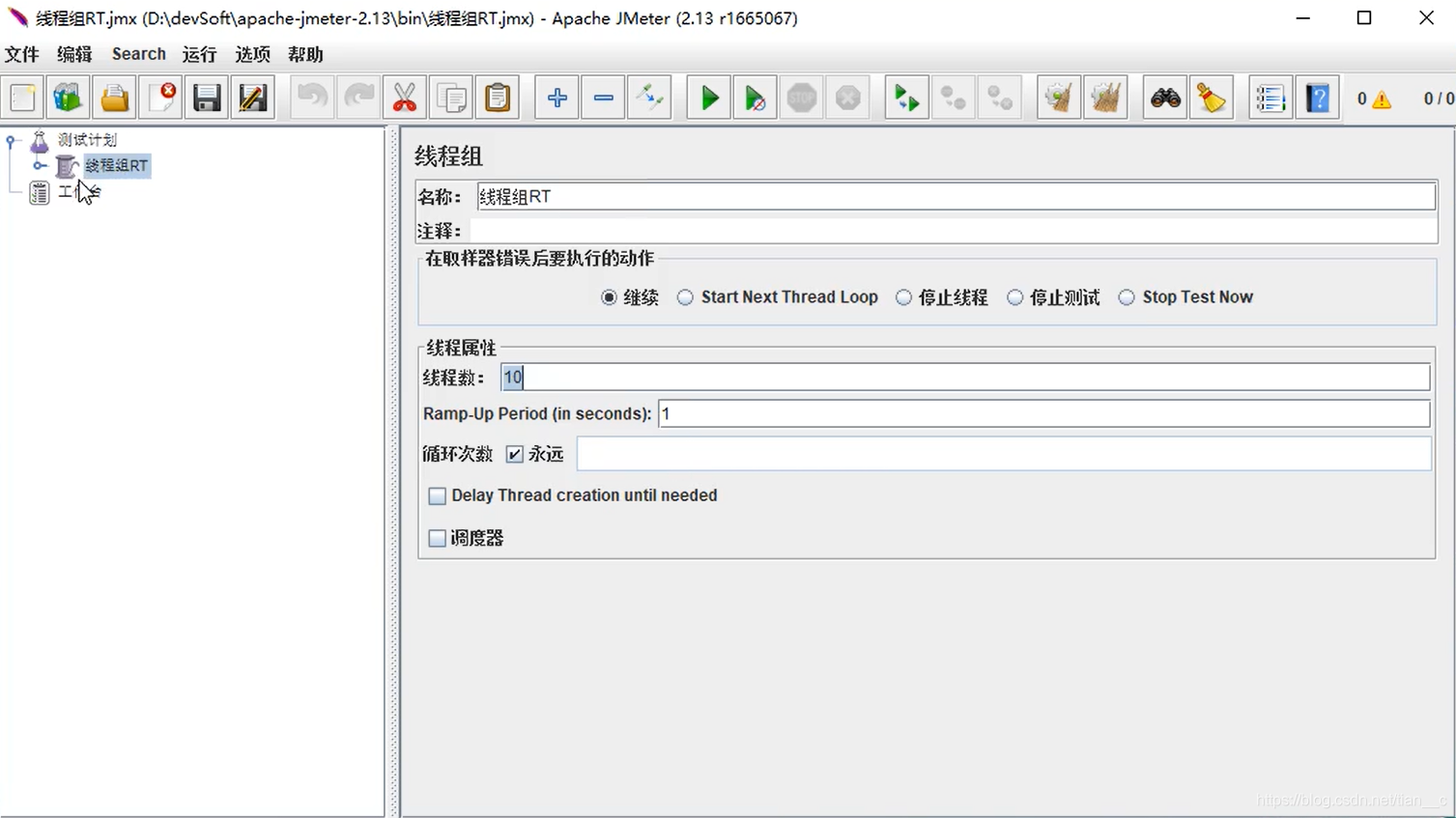
Task: Enable Delay Thread creation until needed
Action: (438, 495)
